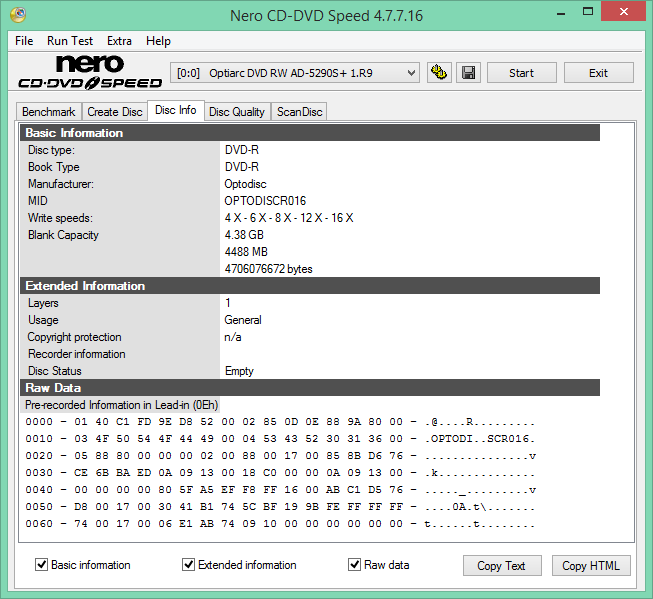Open the Optiarc DVD RW drive dropdown
The height and width of the screenshot is (599, 653).
click(295, 73)
